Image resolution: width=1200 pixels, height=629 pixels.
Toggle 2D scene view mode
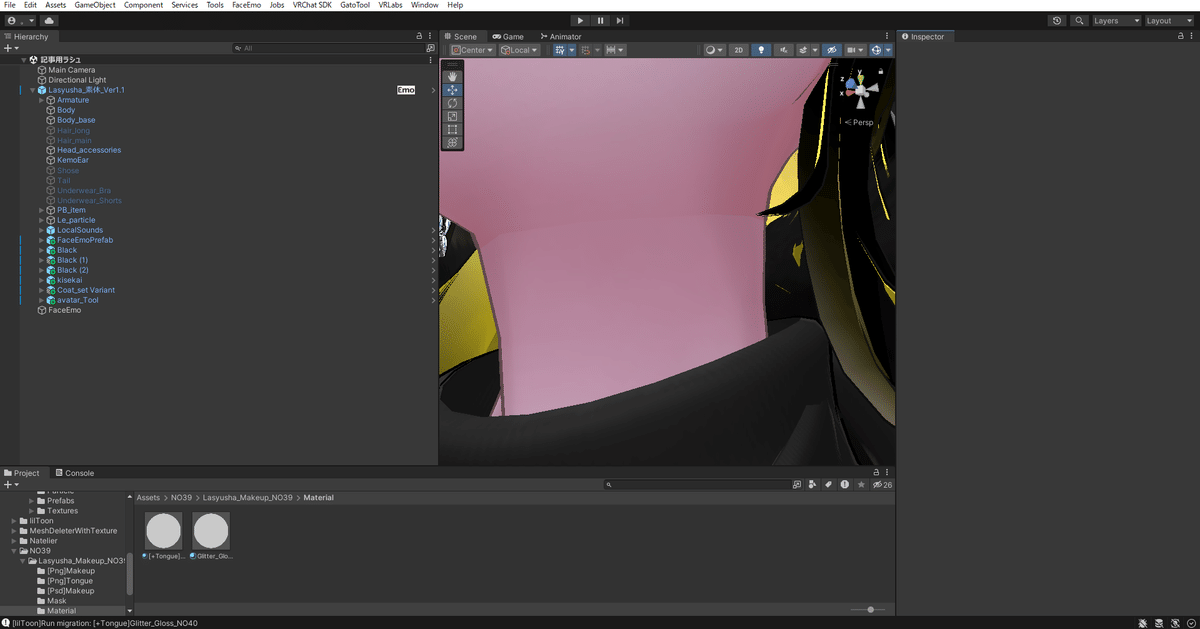(x=739, y=50)
